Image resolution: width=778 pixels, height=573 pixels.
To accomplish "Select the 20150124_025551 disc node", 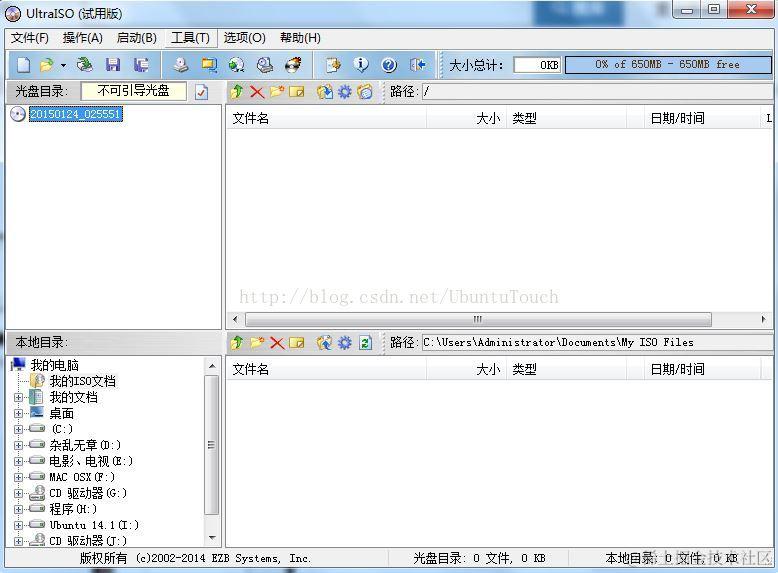I will click(x=75, y=114).
